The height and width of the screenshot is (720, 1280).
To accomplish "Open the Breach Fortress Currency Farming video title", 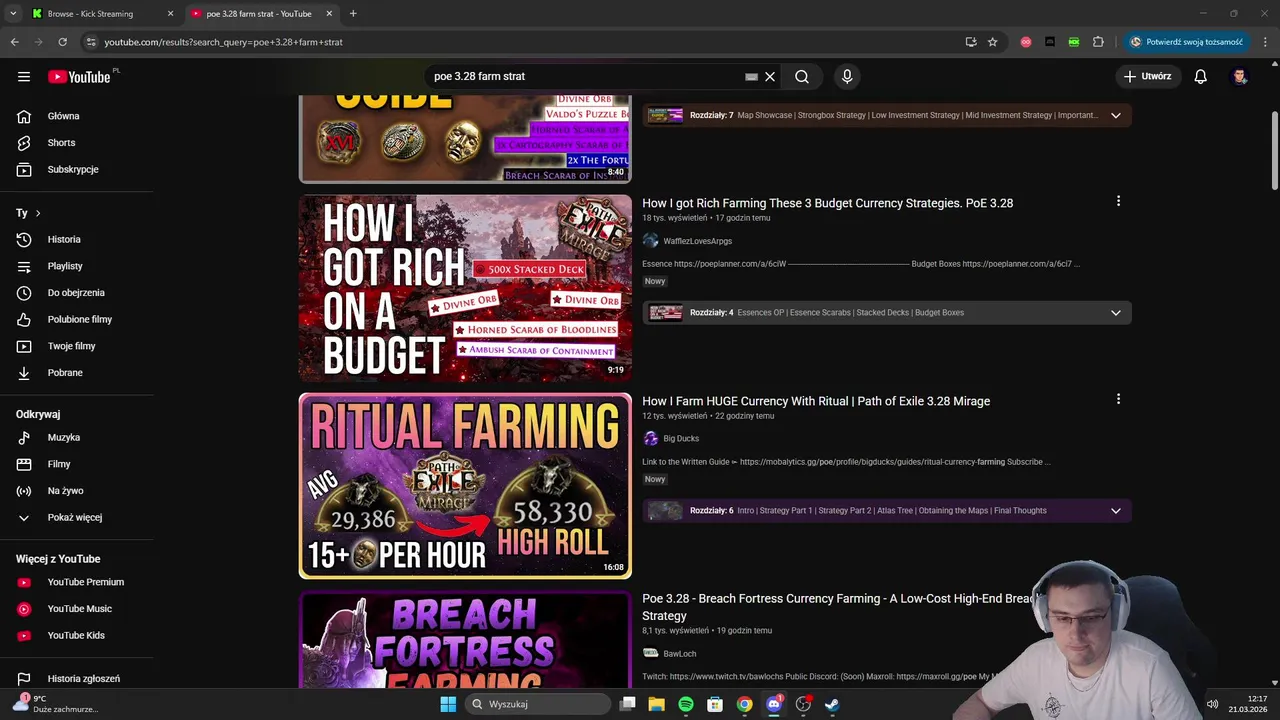I will click(839, 607).
